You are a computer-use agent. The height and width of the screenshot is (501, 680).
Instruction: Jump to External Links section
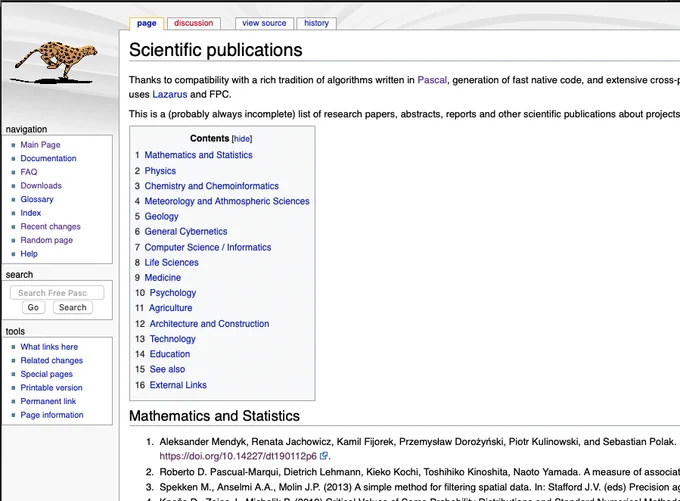point(178,385)
